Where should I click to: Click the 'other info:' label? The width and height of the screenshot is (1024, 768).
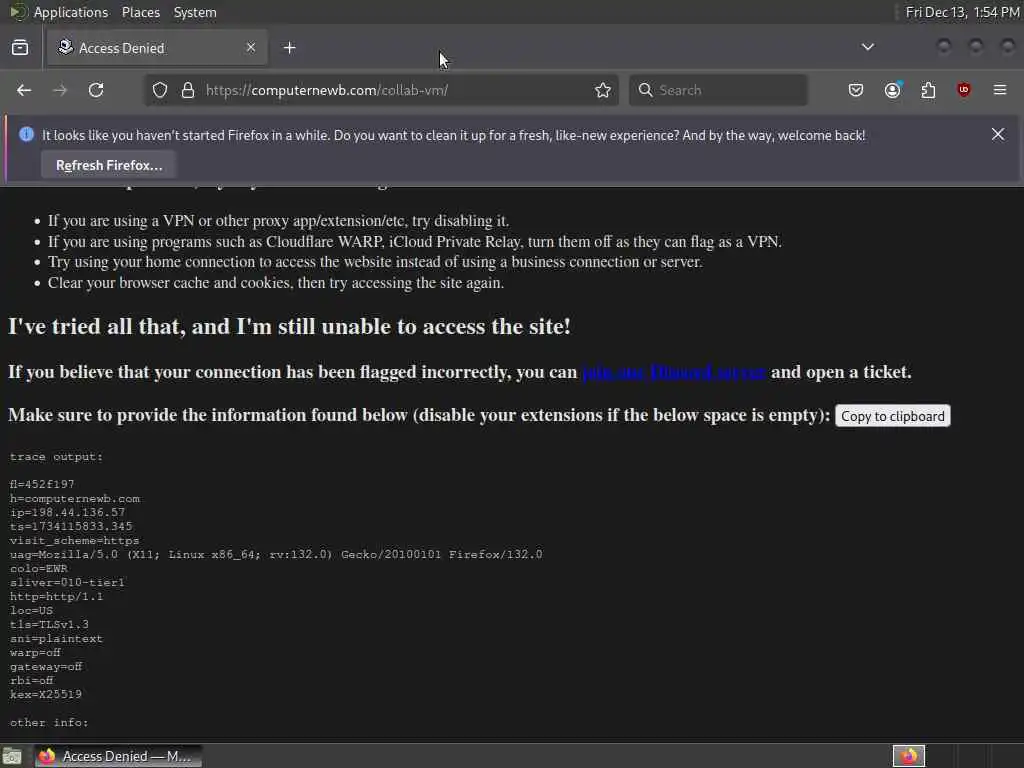(x=49, y=722)
